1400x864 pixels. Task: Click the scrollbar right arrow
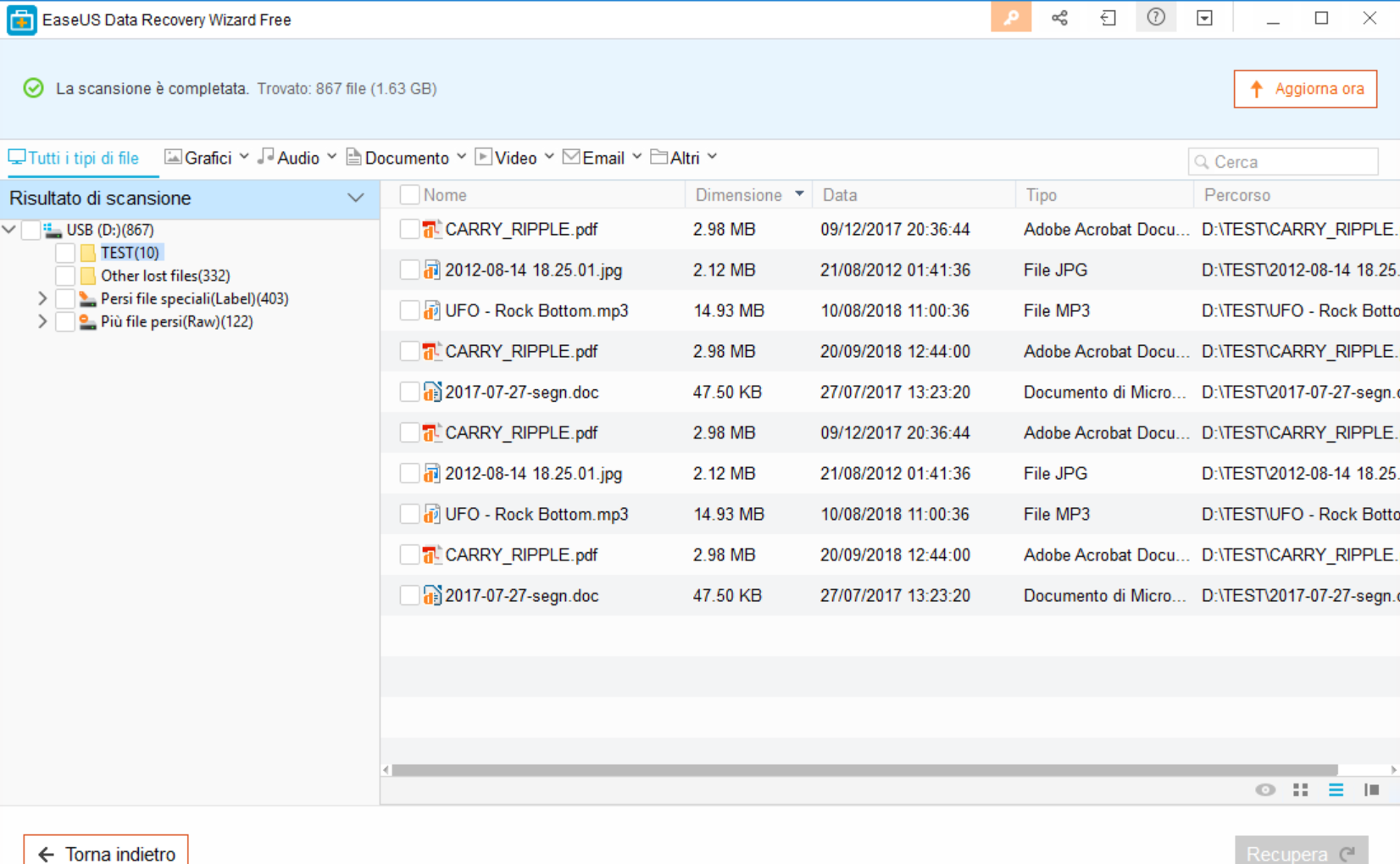click(x=1393, y=770)
